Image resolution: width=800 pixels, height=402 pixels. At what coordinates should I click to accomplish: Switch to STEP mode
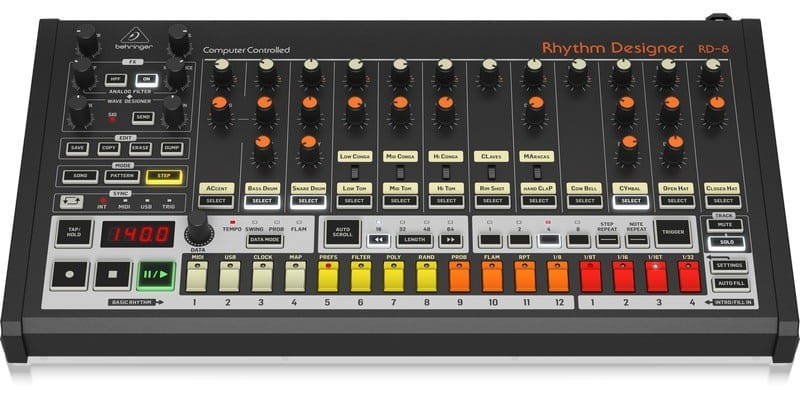click(163, 176)
